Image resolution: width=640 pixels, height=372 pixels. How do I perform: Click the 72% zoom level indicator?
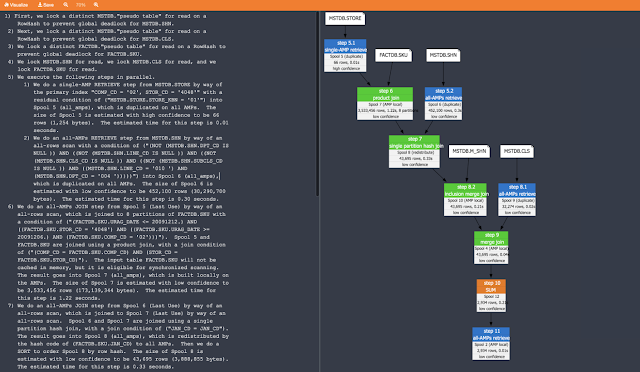pyautogui.click(x=80, y=5)
